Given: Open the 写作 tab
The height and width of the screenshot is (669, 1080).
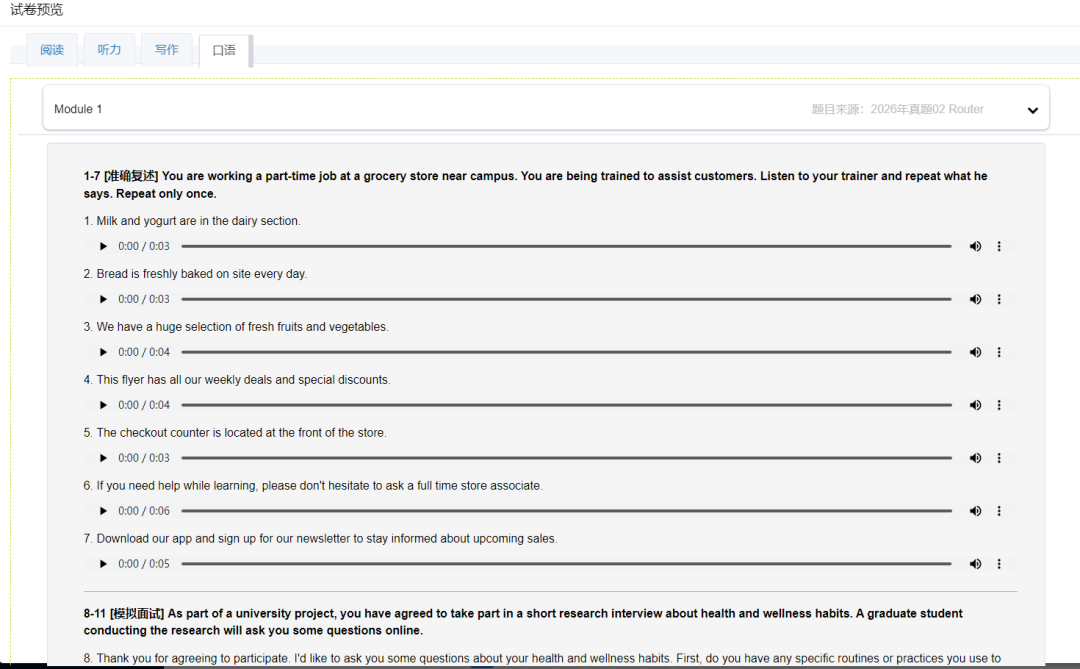Looking at the screenshot, I should click(167, 50).
